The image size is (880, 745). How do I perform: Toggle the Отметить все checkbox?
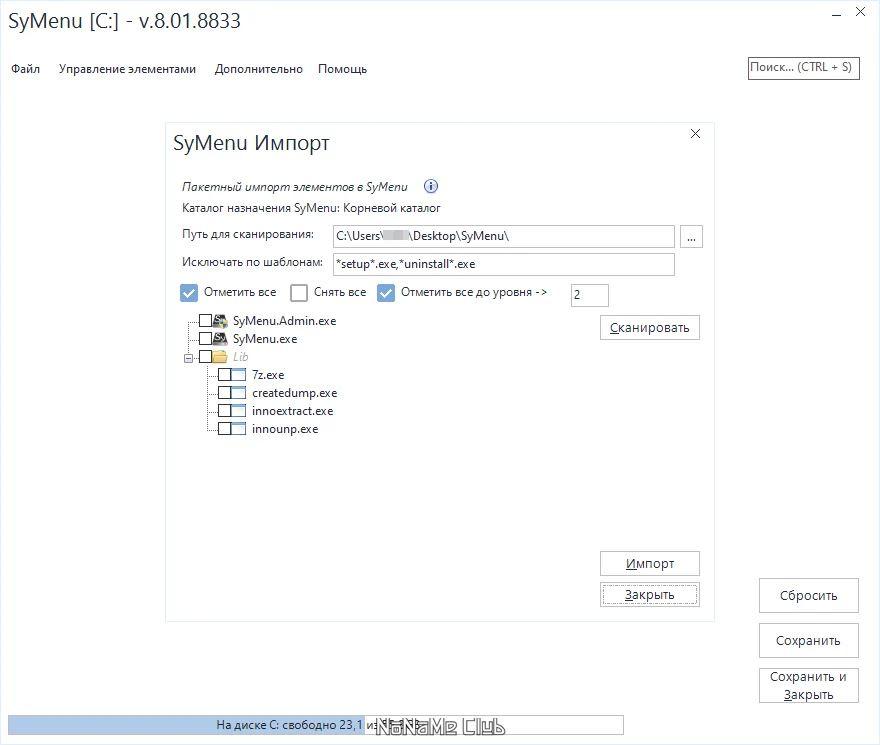coord(189,292)
